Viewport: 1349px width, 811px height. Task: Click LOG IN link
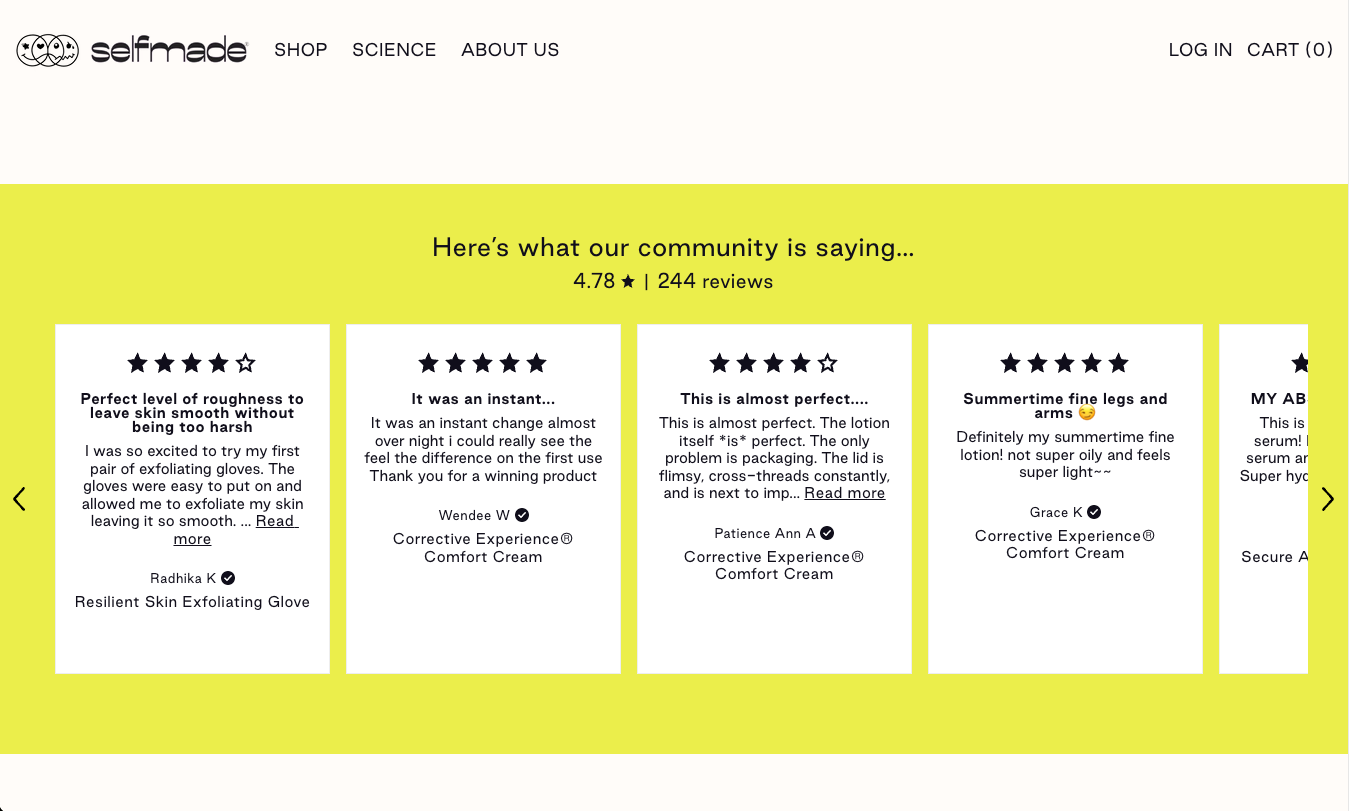pyautogui.click(x=1200, y=50)
